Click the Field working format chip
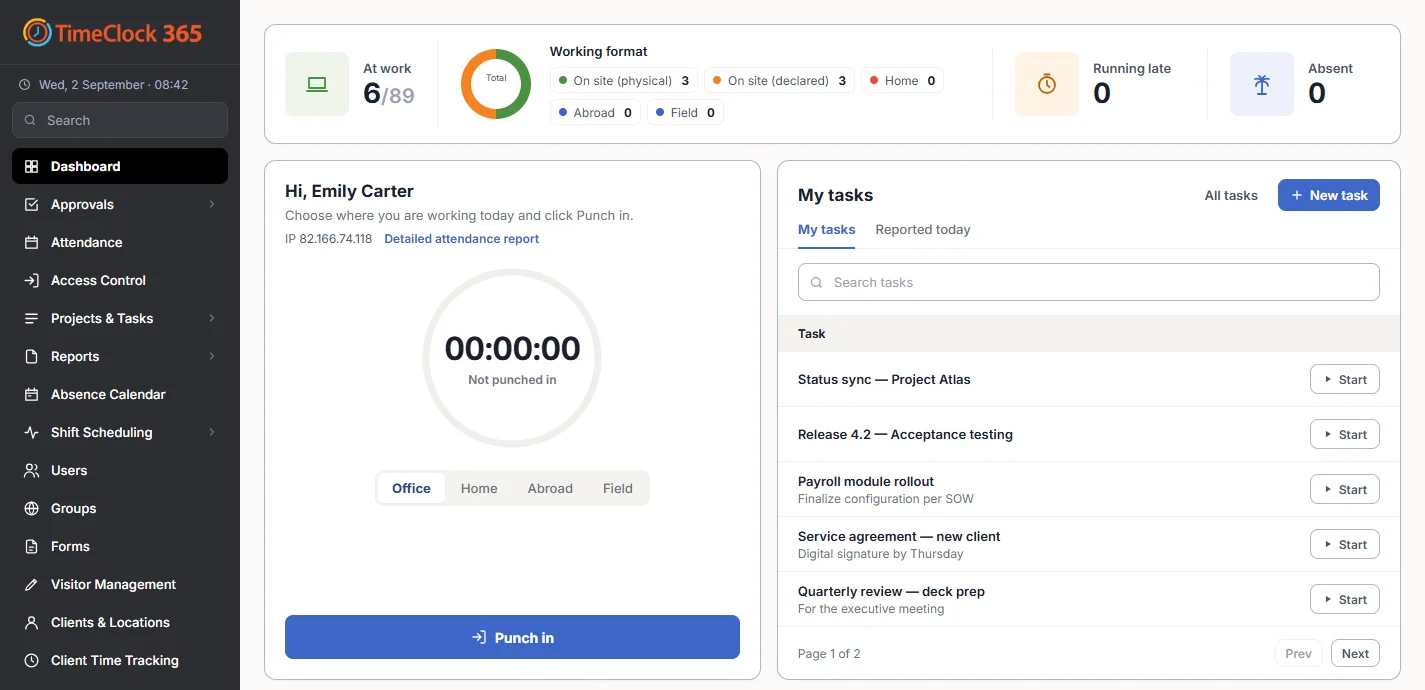The width and height of the screenshot is (1425, 690). point(685,112)
